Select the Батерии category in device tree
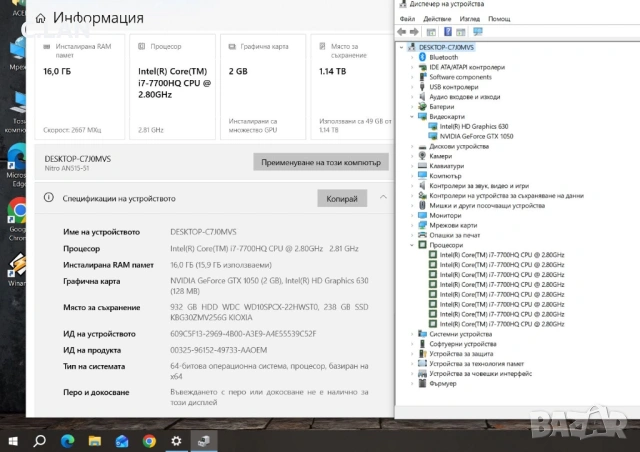Viewport: 640px width, 452px height. click(441, 107)
